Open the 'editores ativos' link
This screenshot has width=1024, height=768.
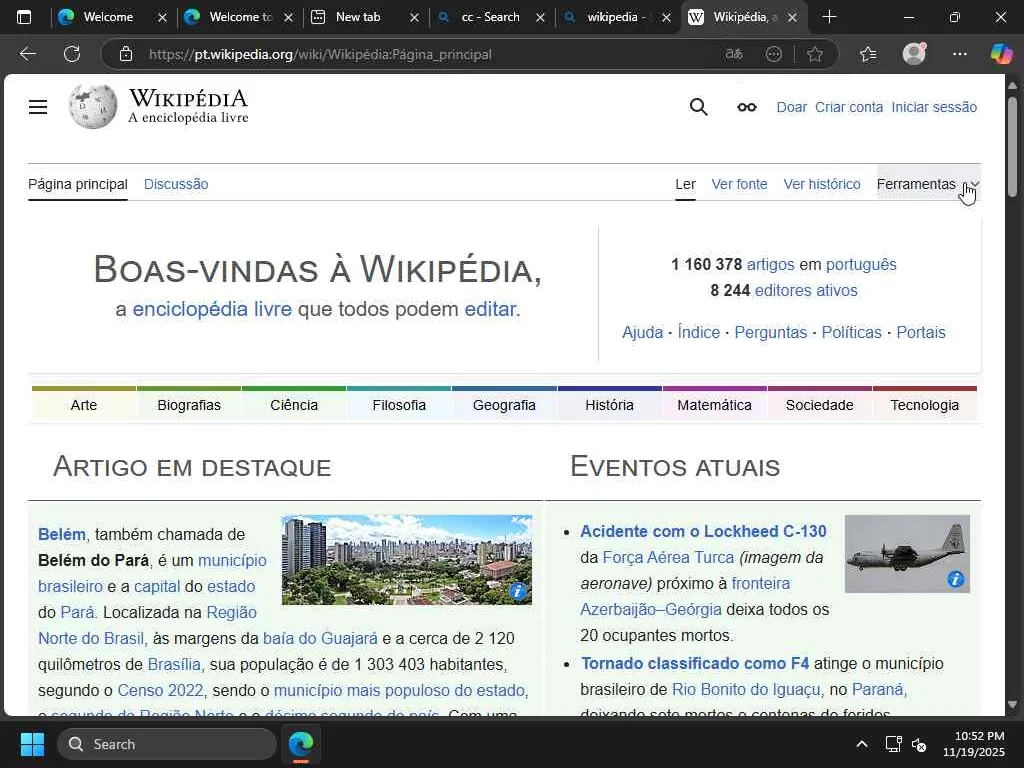click(x=806, y=291)
